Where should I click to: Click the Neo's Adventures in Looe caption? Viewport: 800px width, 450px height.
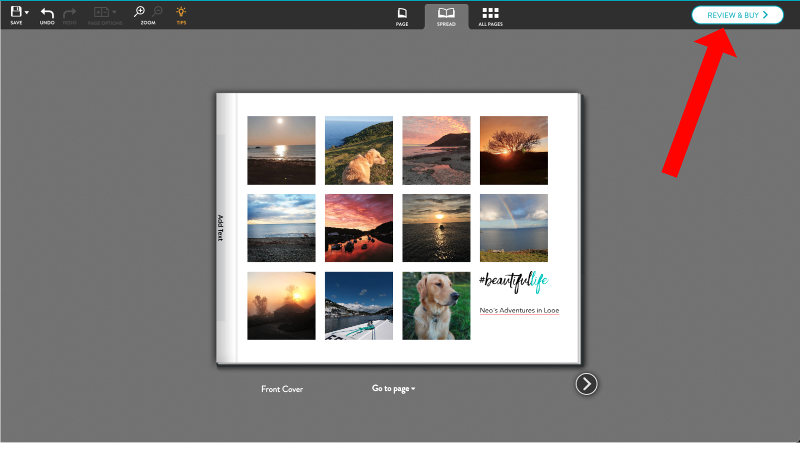point(518,311)
